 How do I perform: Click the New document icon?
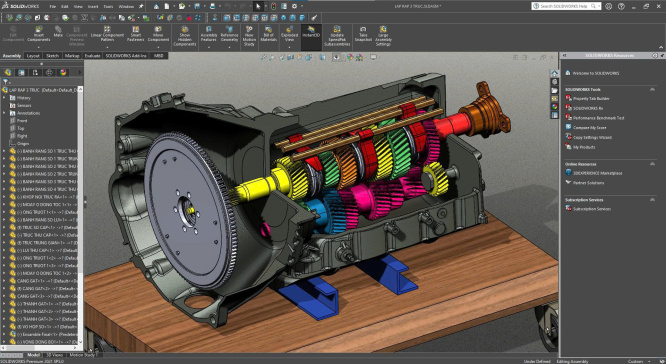167,6
